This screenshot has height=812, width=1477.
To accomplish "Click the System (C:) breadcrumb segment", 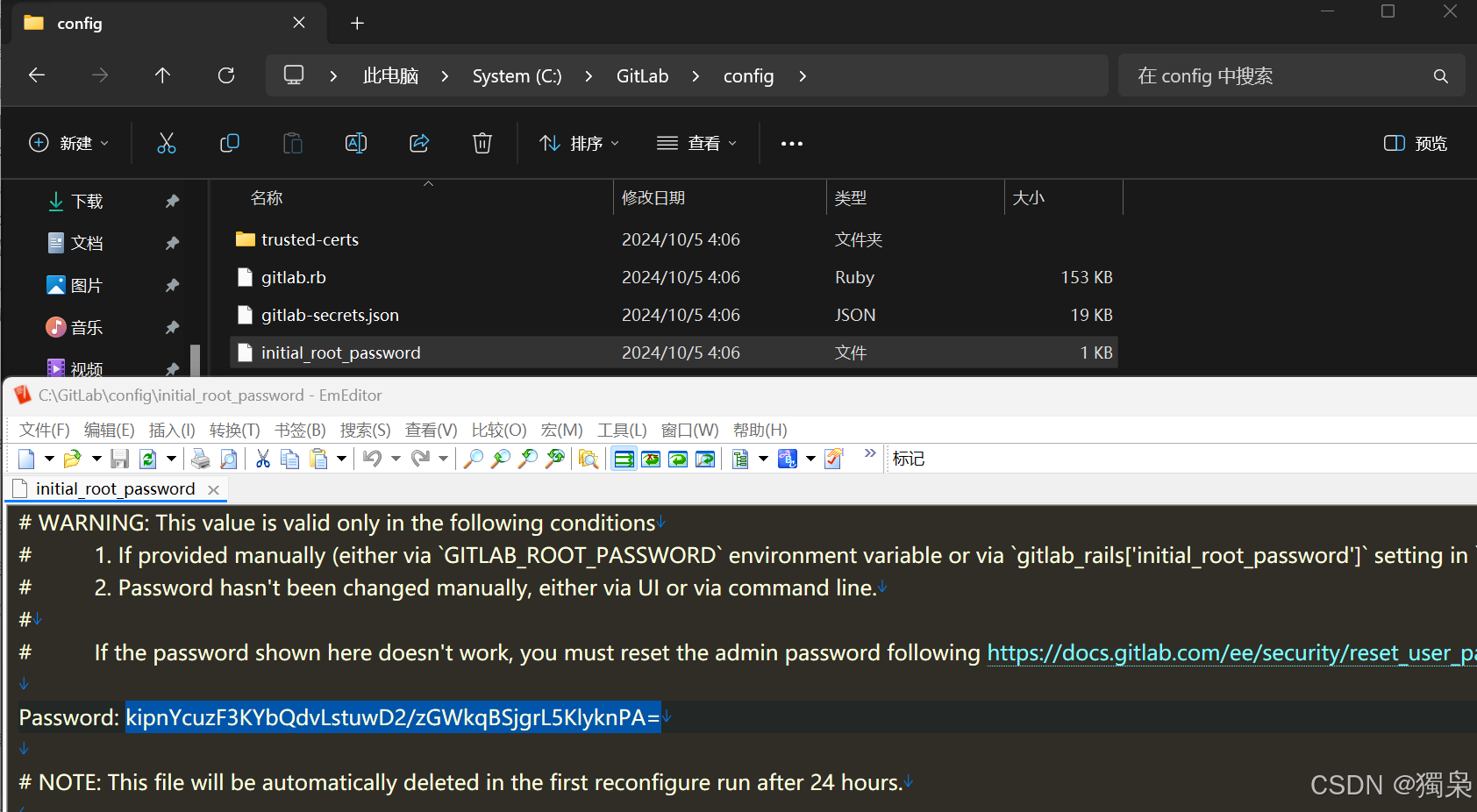I will point(517,76).
